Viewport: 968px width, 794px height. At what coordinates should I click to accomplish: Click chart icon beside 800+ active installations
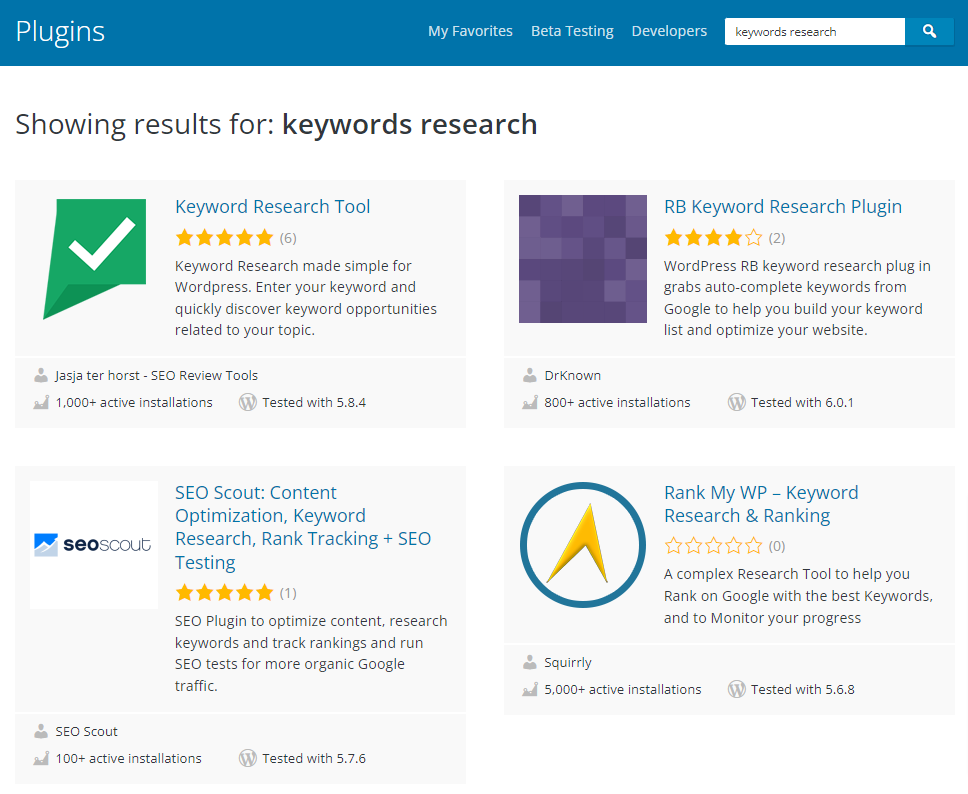point(530,403)
